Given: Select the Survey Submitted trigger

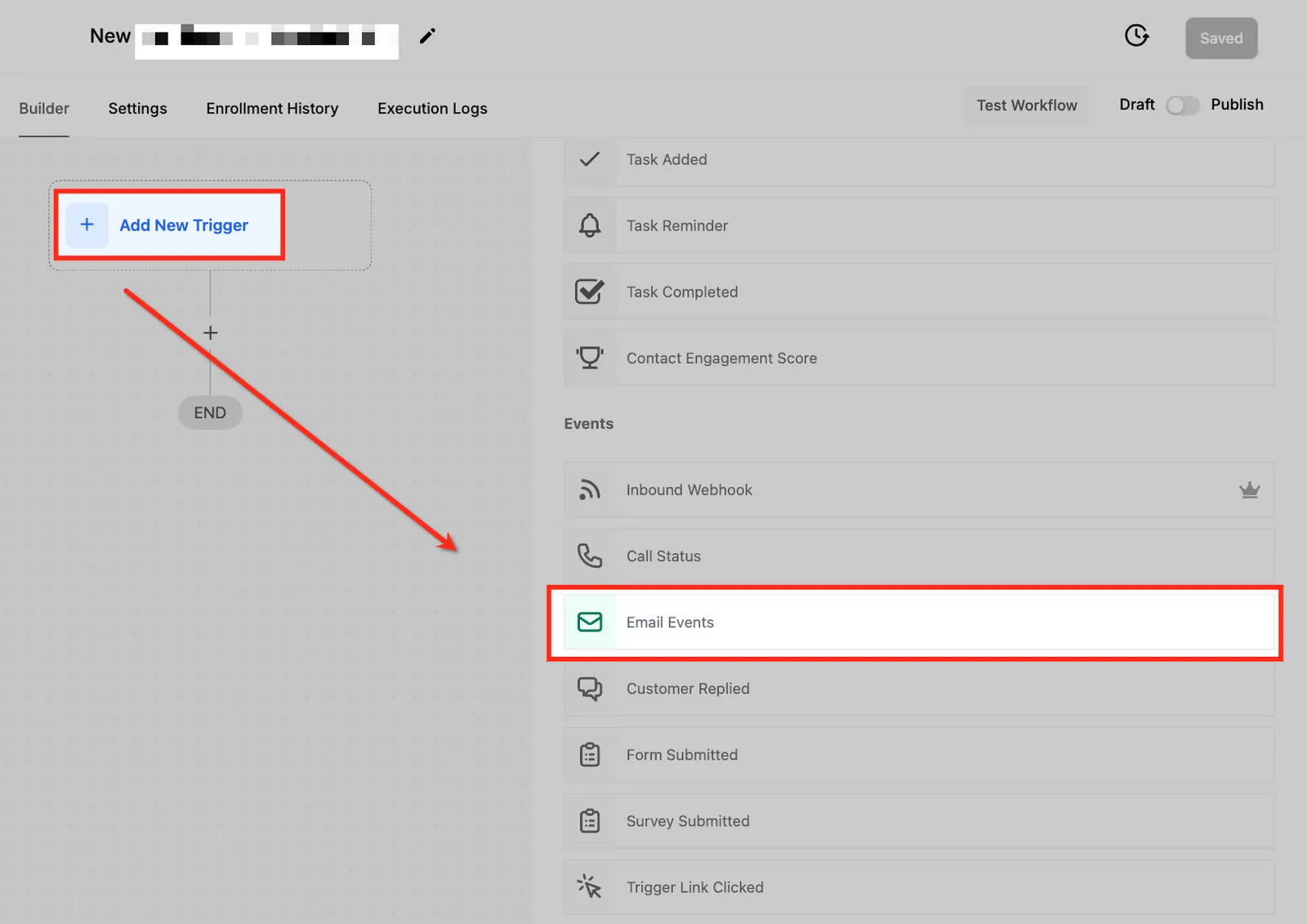Looking at the screenshot, I should [x=919, y=821].
